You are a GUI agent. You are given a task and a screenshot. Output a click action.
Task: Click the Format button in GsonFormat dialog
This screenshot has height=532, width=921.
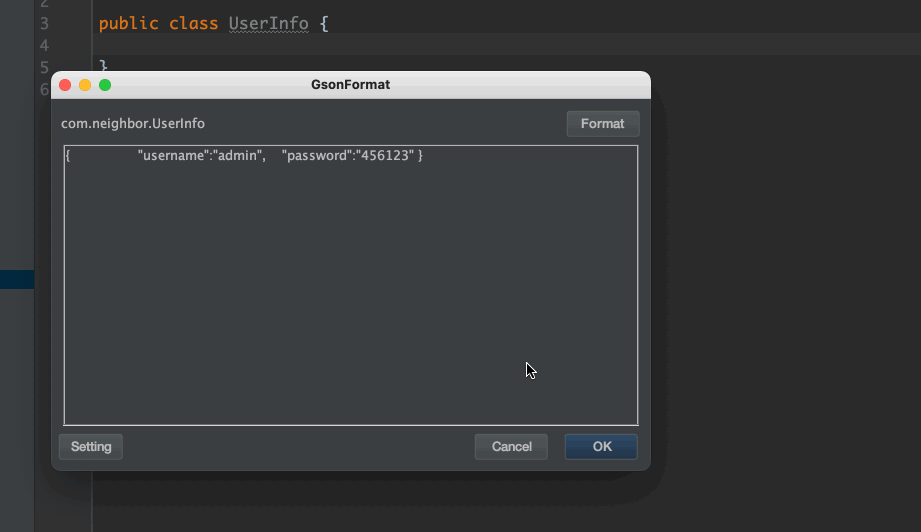603,124
